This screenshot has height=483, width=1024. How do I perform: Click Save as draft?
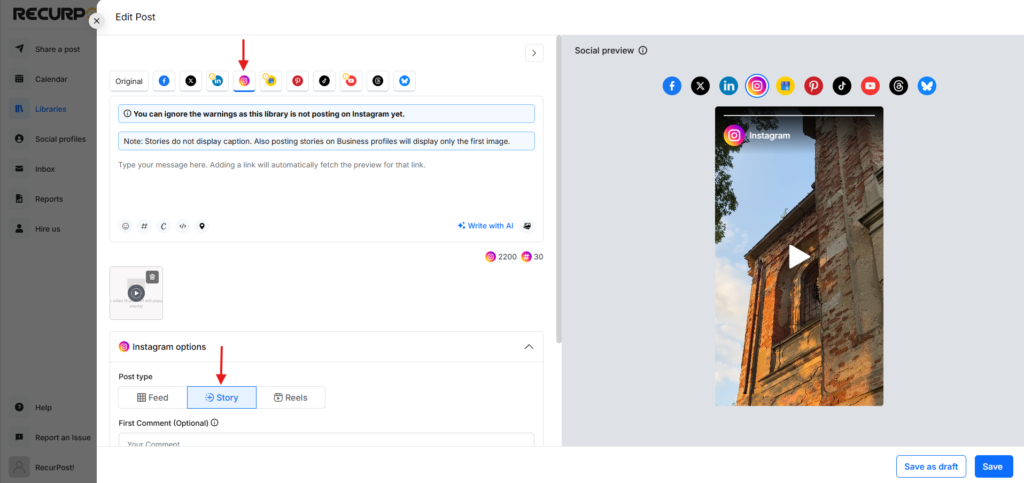click(x=931, y=467)
